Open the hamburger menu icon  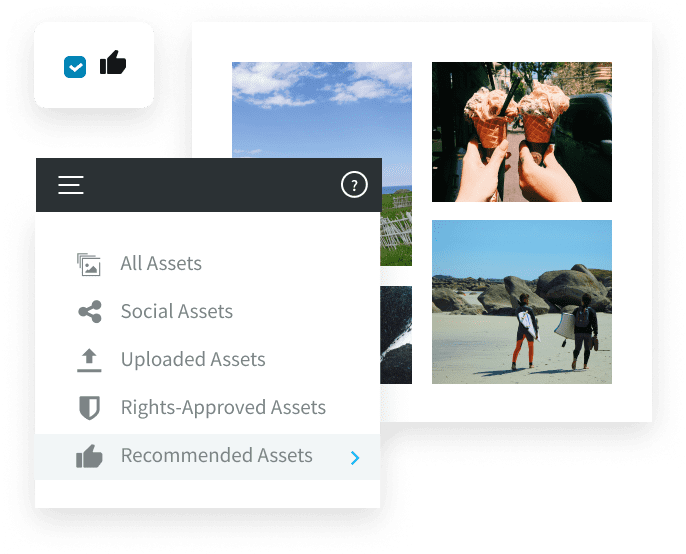pos(71,185)
